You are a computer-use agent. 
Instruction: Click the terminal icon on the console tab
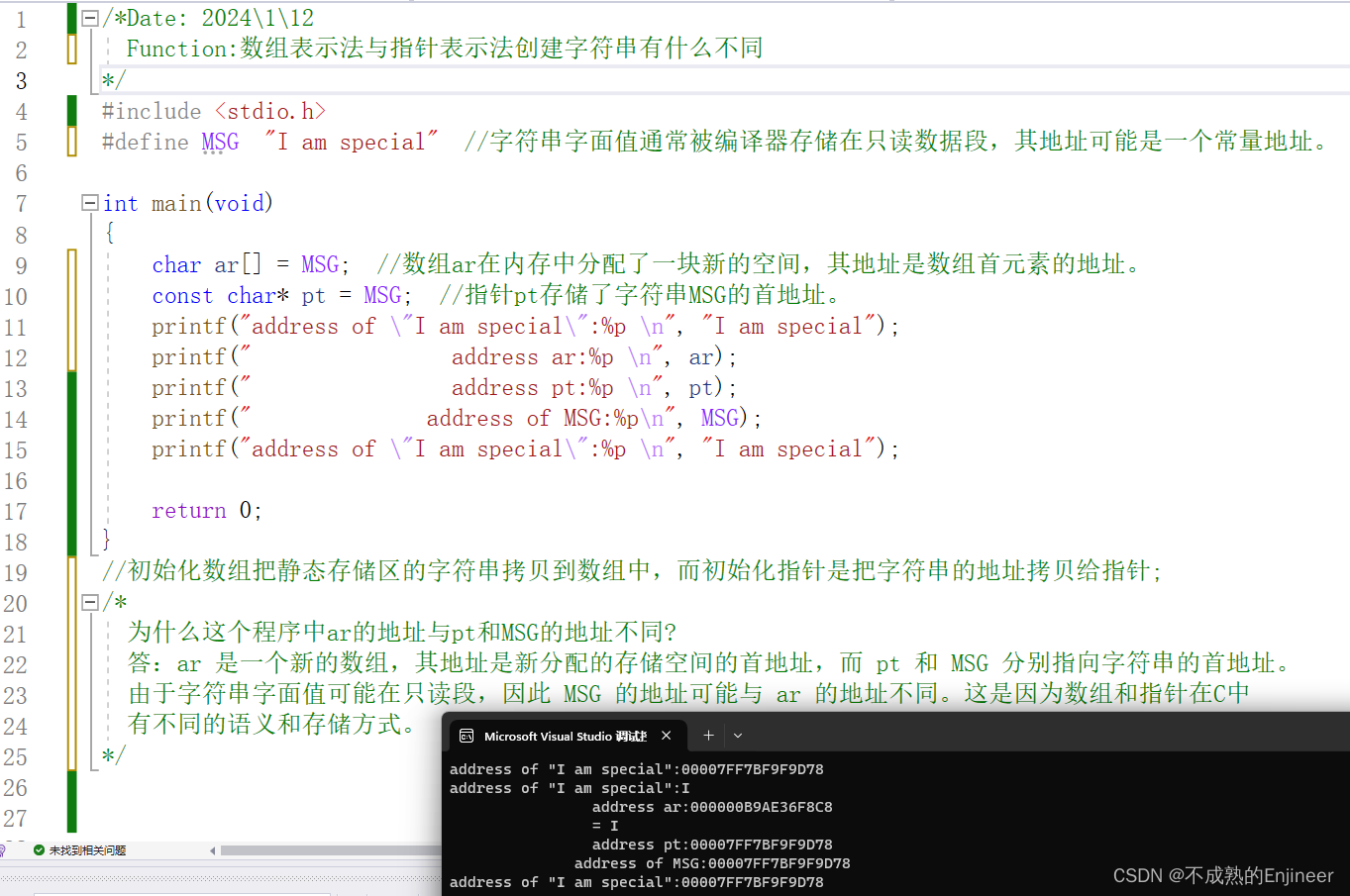pyautogui.click(x=467, y=737)
